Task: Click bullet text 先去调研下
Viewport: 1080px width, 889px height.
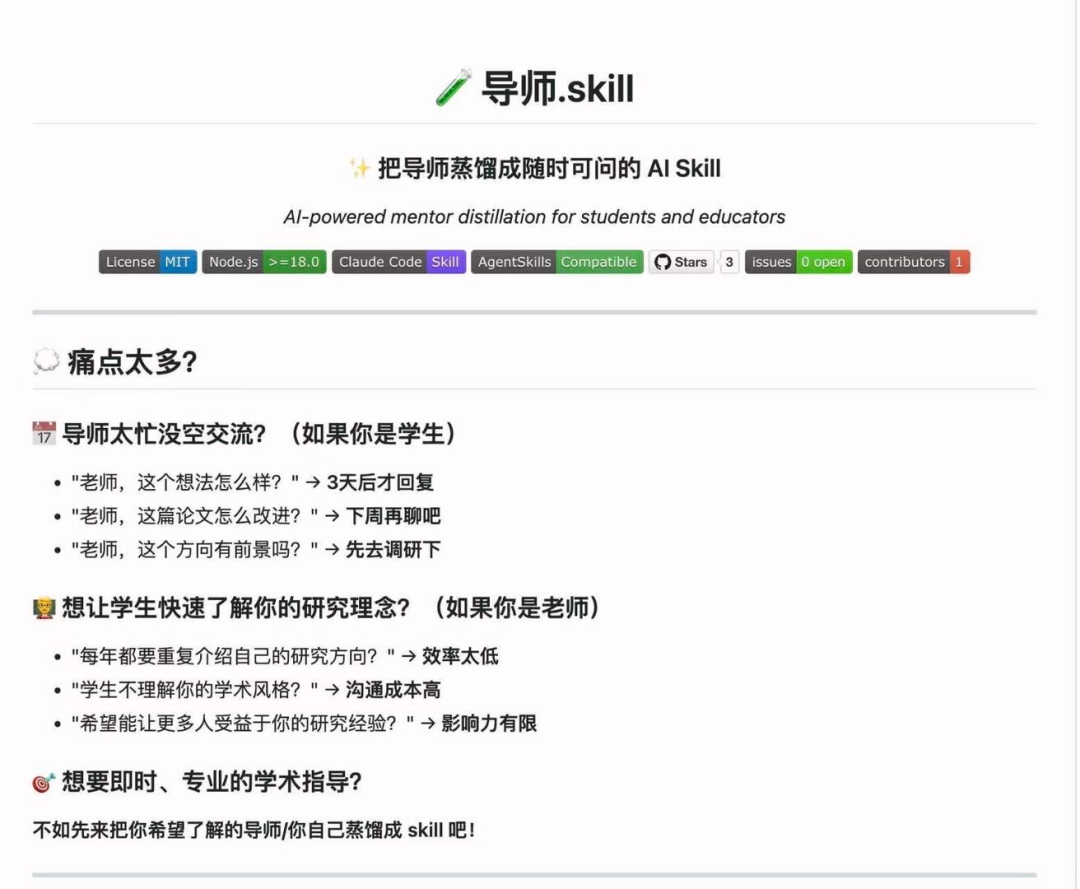Action: point(393,550)
